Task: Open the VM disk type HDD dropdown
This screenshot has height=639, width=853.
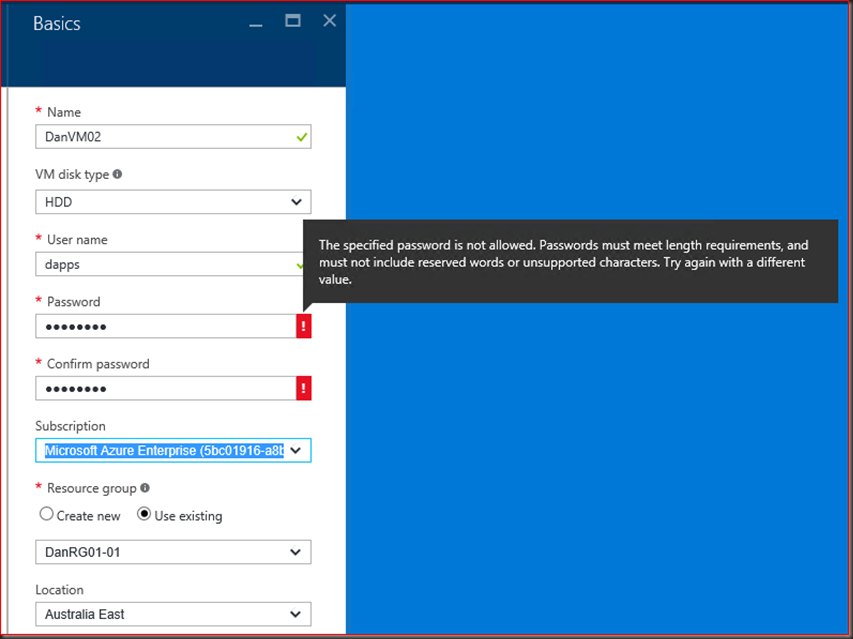Action: click(173, 202)
